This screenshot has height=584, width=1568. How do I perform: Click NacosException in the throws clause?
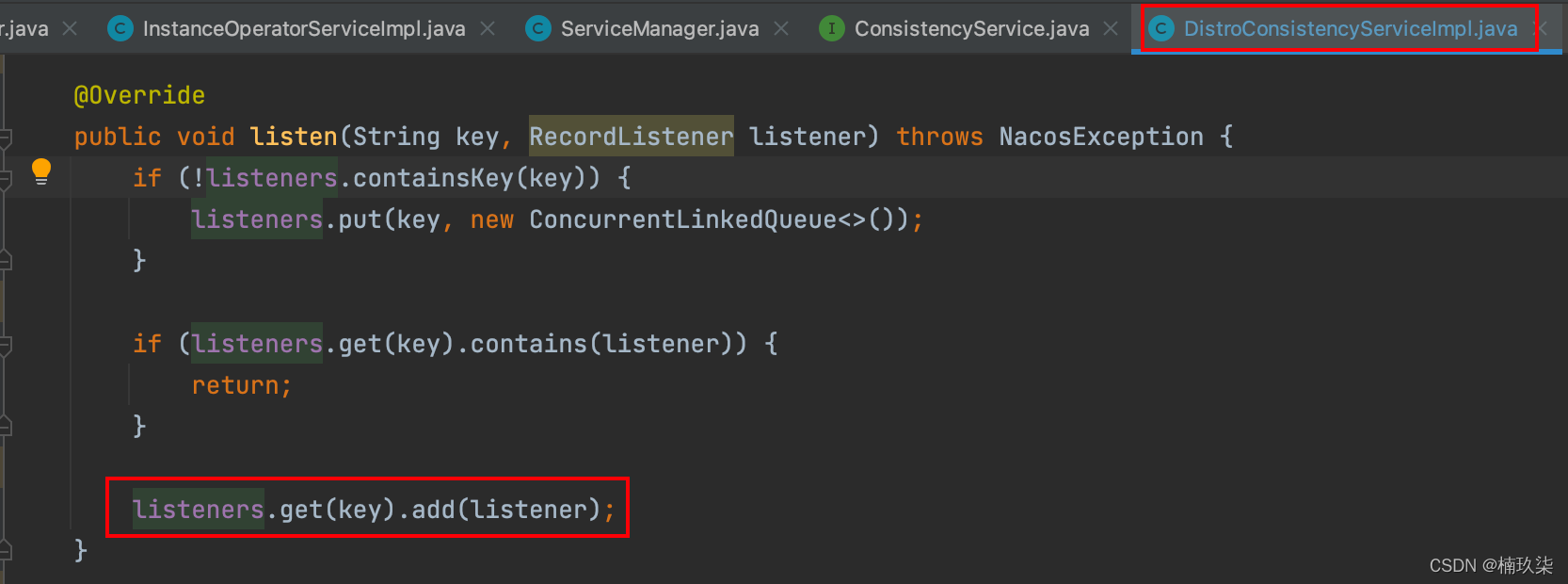[x=1100, y=138]
